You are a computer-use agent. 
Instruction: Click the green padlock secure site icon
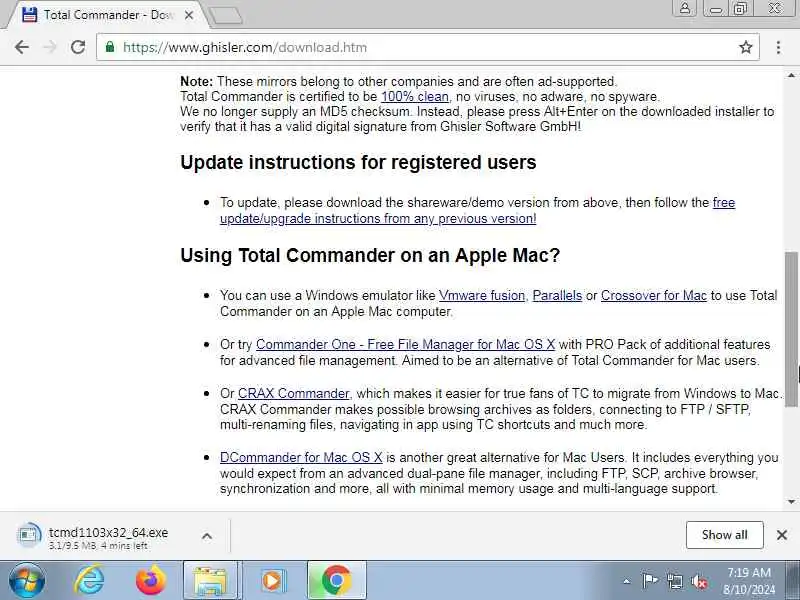pos(110,47)
